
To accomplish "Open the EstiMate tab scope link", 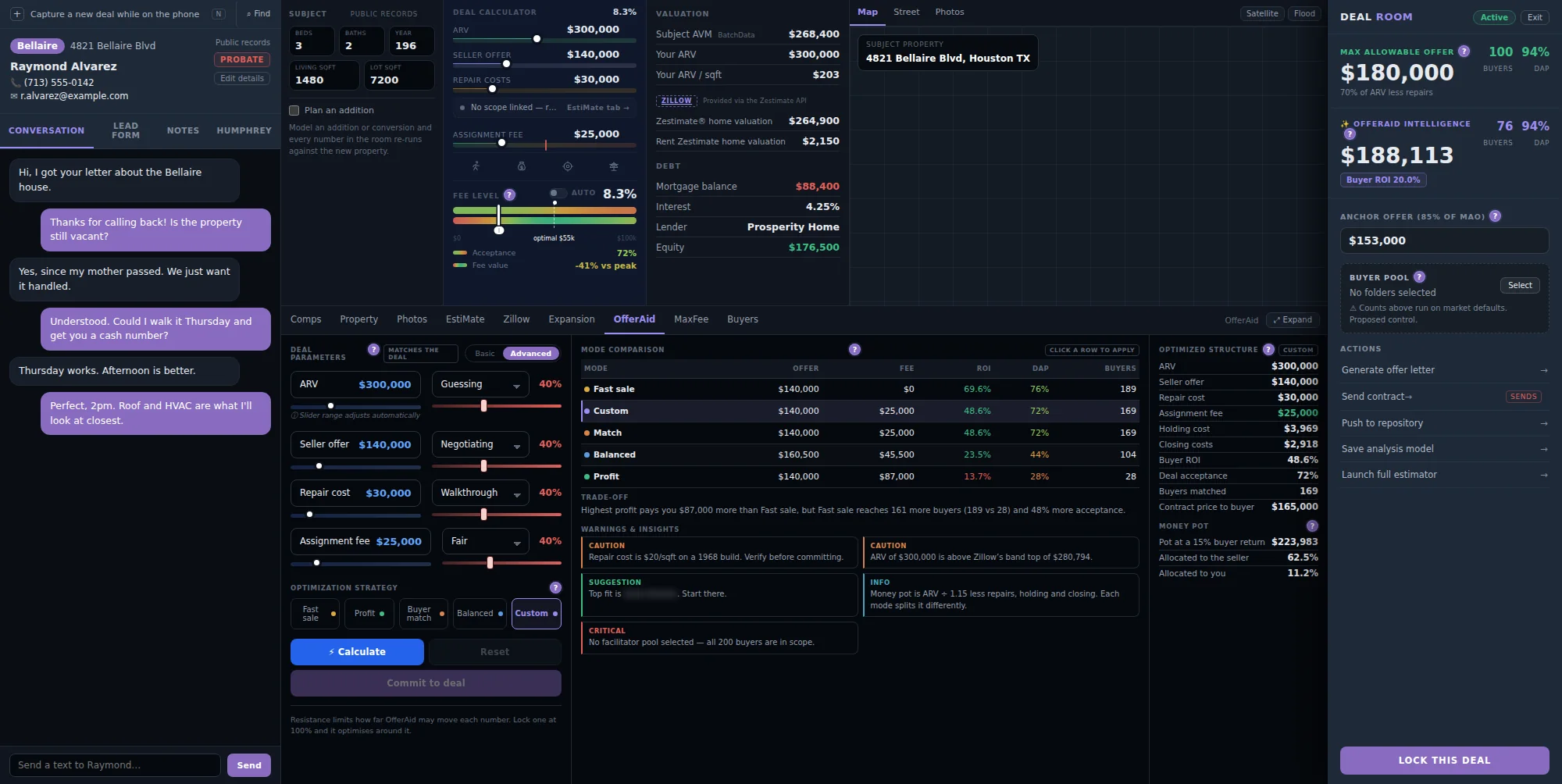I will (x=597, y=108).
